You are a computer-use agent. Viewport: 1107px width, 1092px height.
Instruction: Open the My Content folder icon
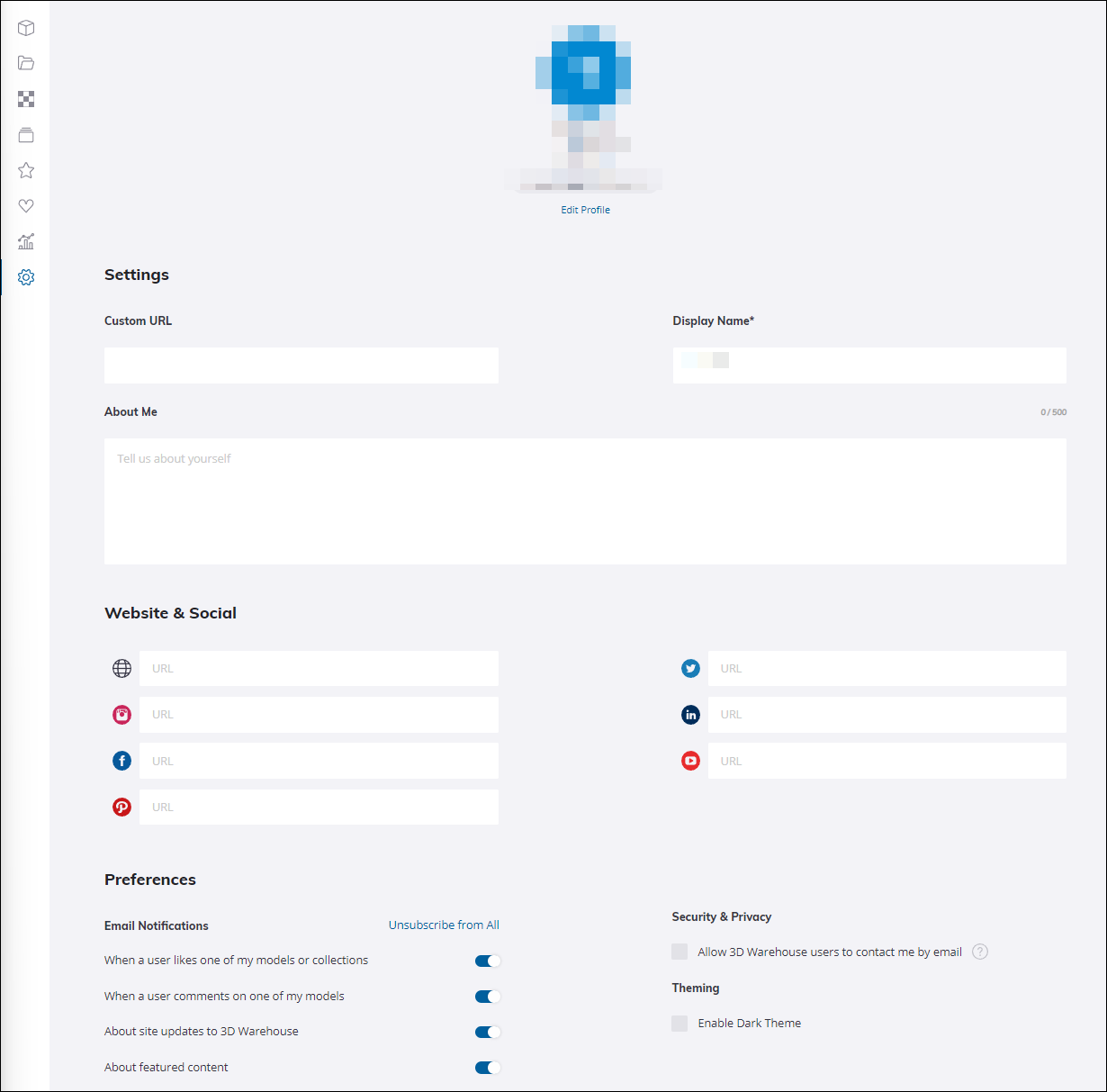tap(26, 63)
